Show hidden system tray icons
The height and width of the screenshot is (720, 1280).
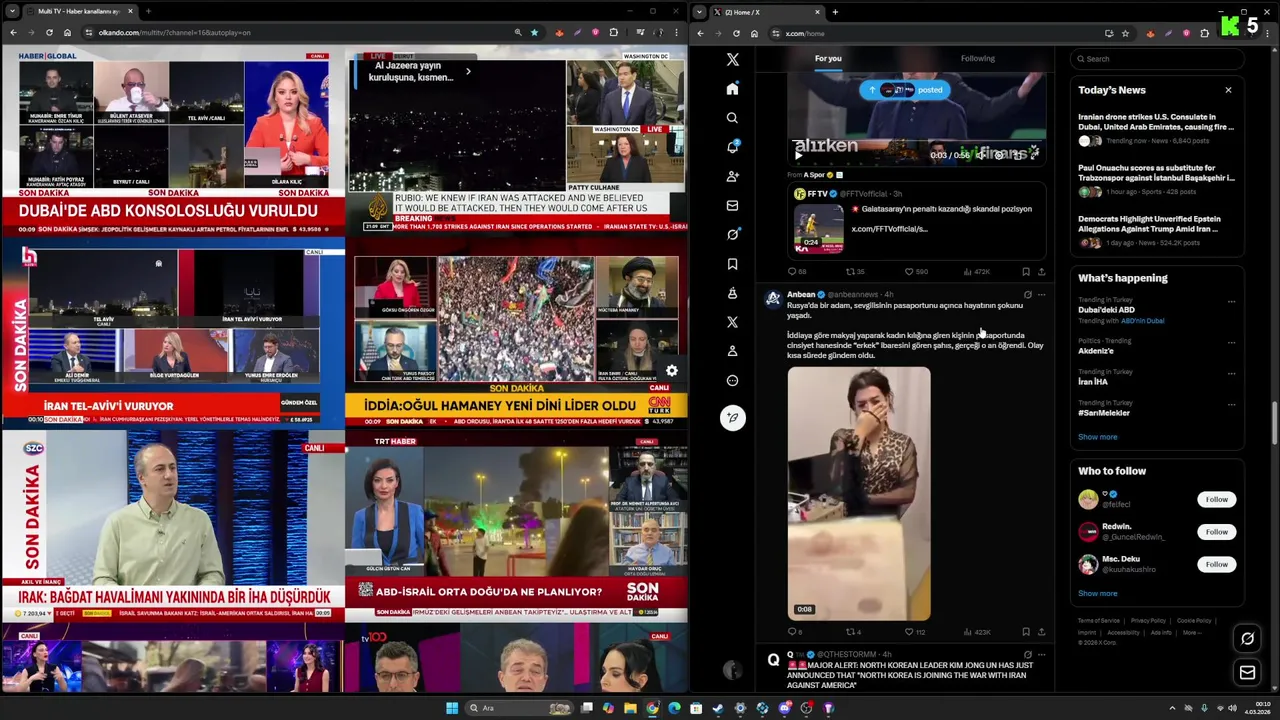tap(1172, 708)
